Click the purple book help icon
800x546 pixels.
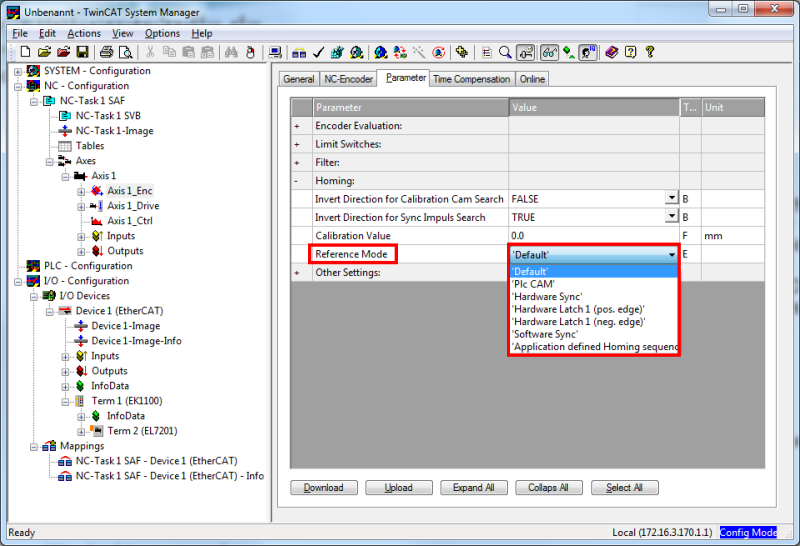[612, 52]
